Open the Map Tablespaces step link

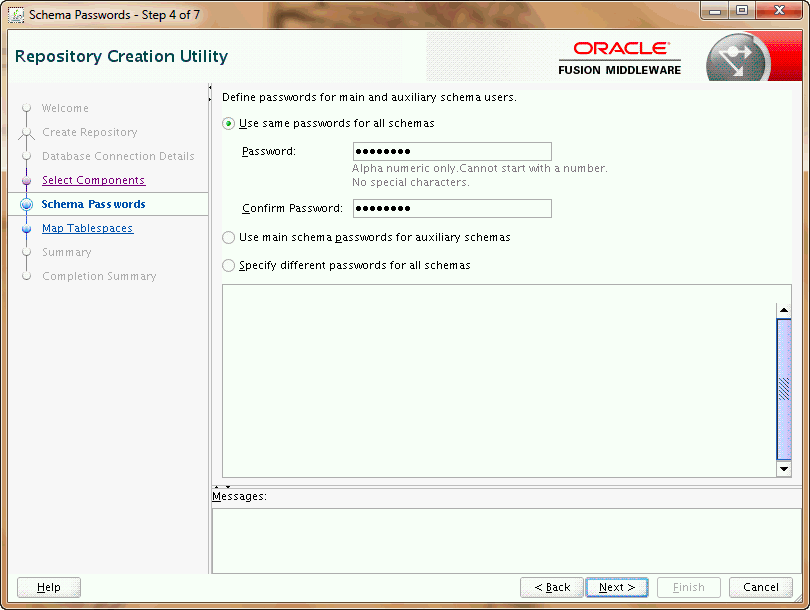tap(88, 228)
